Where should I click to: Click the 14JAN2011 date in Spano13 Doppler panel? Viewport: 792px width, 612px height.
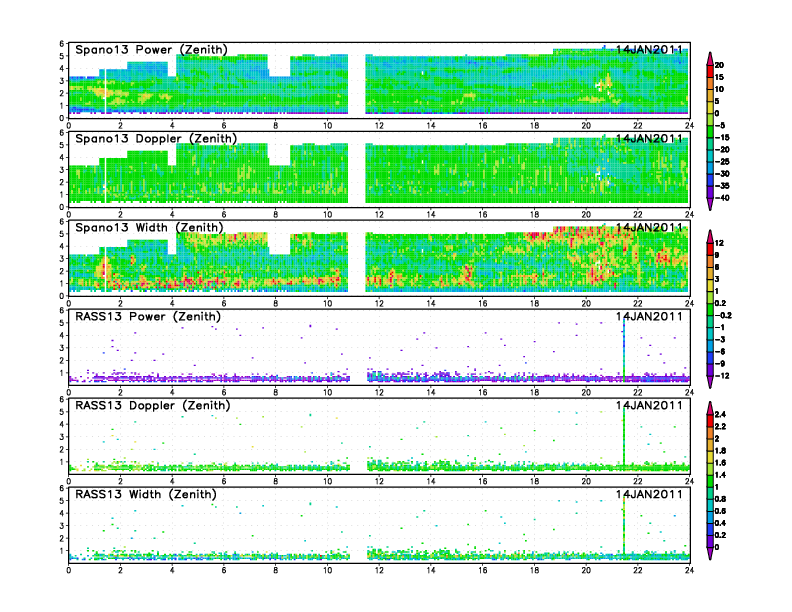(649, 138)
